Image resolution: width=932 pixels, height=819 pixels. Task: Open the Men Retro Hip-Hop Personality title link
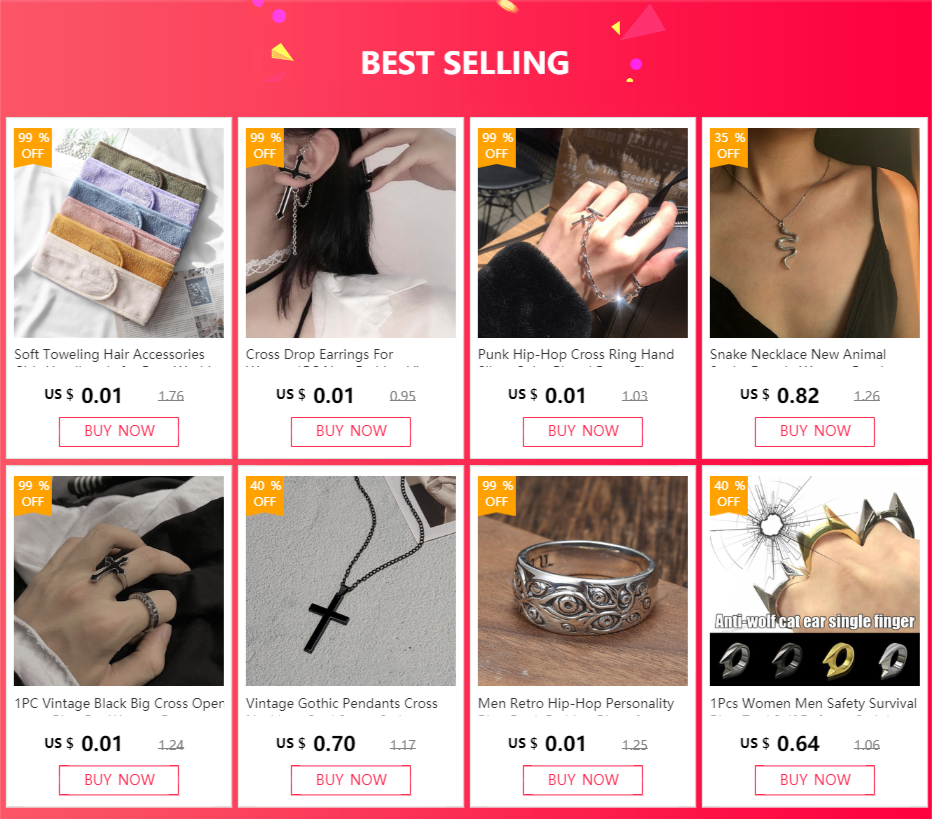576,704
